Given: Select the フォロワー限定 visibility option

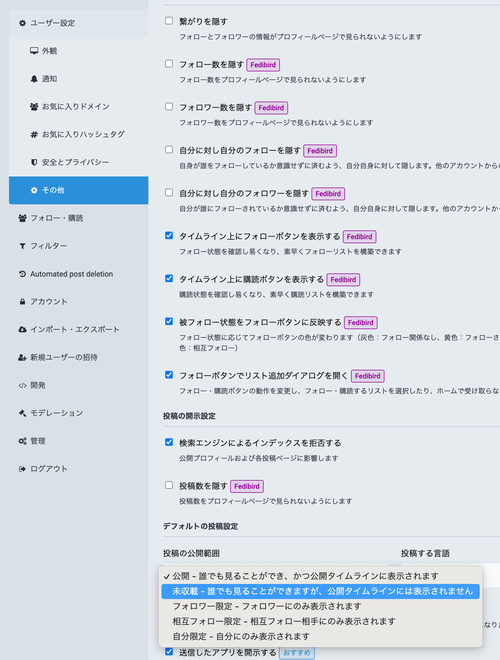Looking at the screenshot, I should (321, 607).
